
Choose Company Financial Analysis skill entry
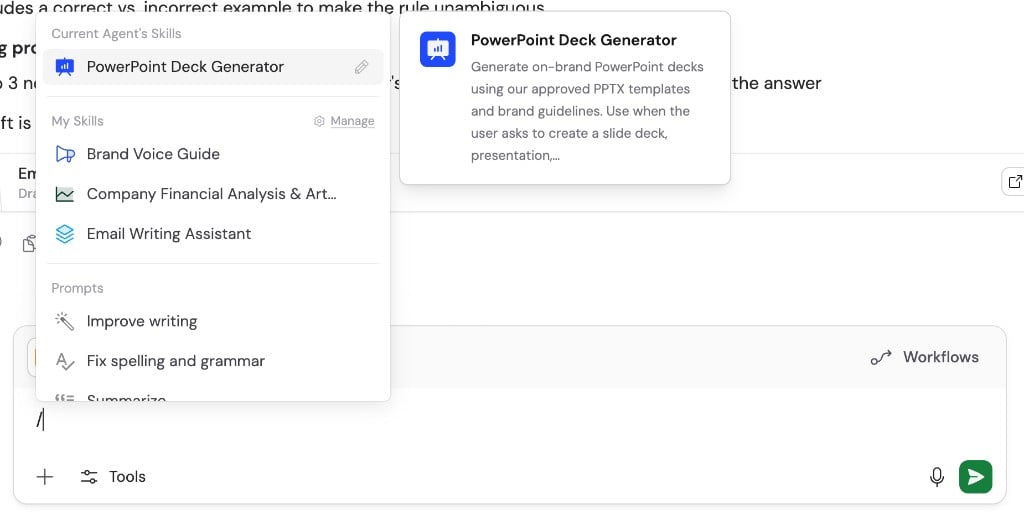(213, 194)
